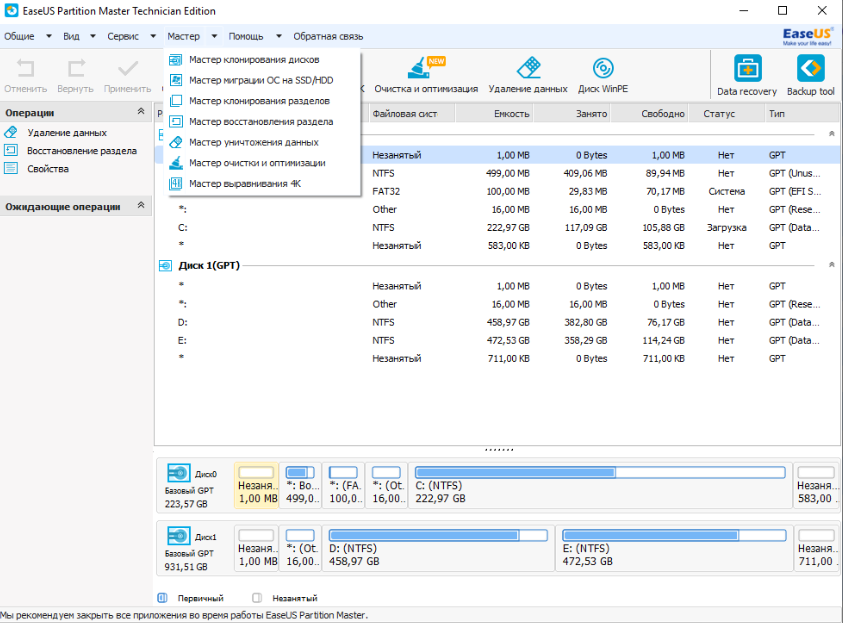Sort by Емкость column header

495,114
